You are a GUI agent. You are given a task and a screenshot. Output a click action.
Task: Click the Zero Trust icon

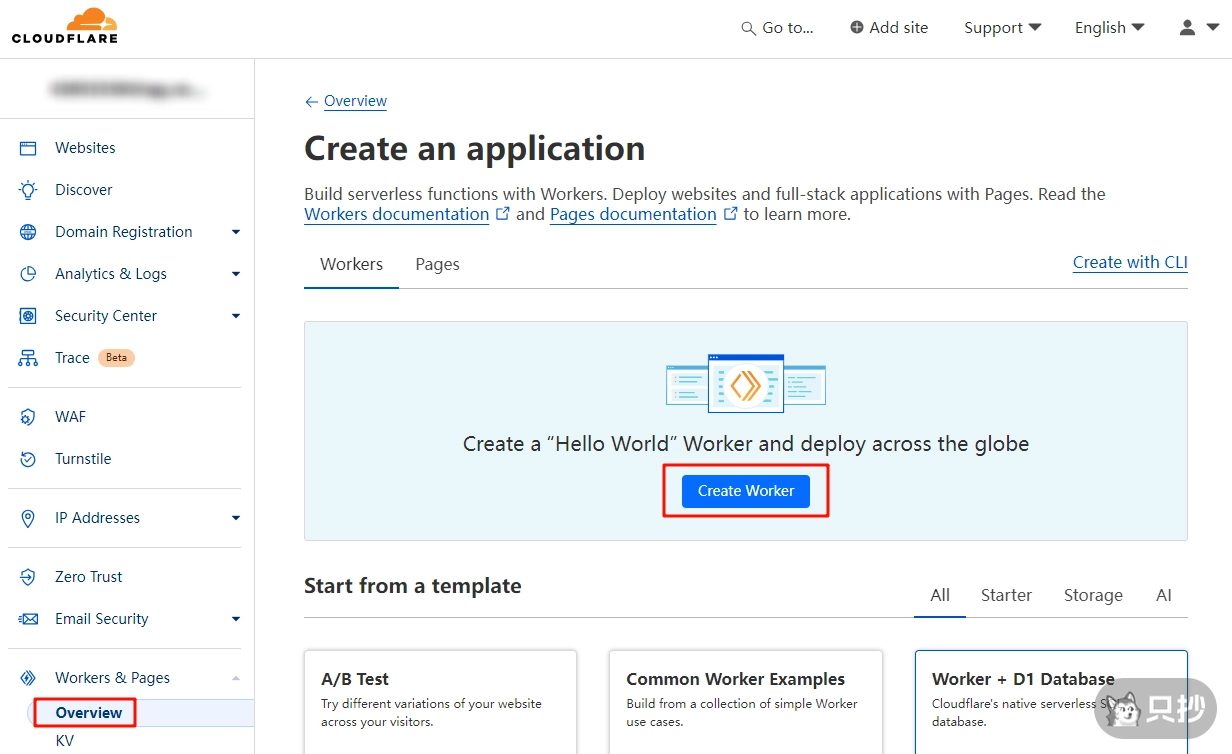coord(28,577)
